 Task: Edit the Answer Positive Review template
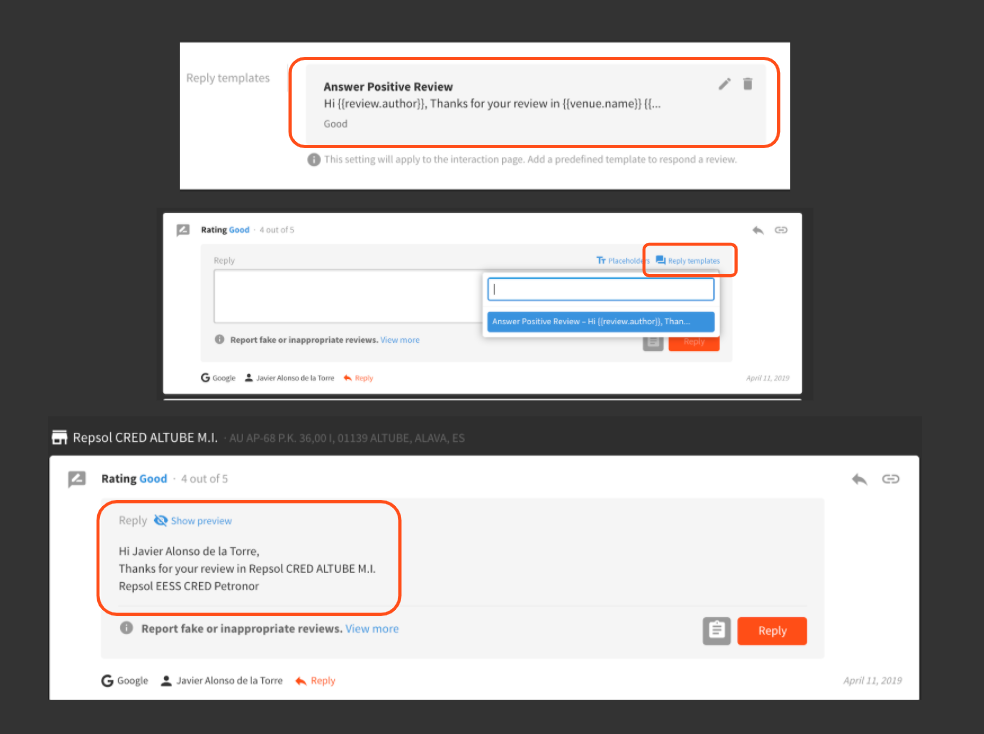click(725, 84)
